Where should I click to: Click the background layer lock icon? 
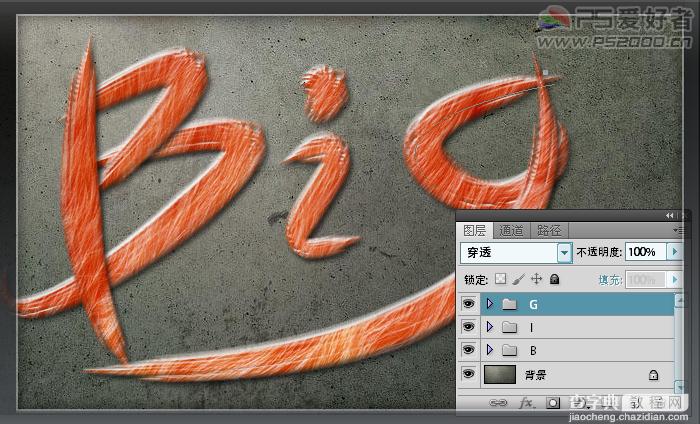(653, 375)
